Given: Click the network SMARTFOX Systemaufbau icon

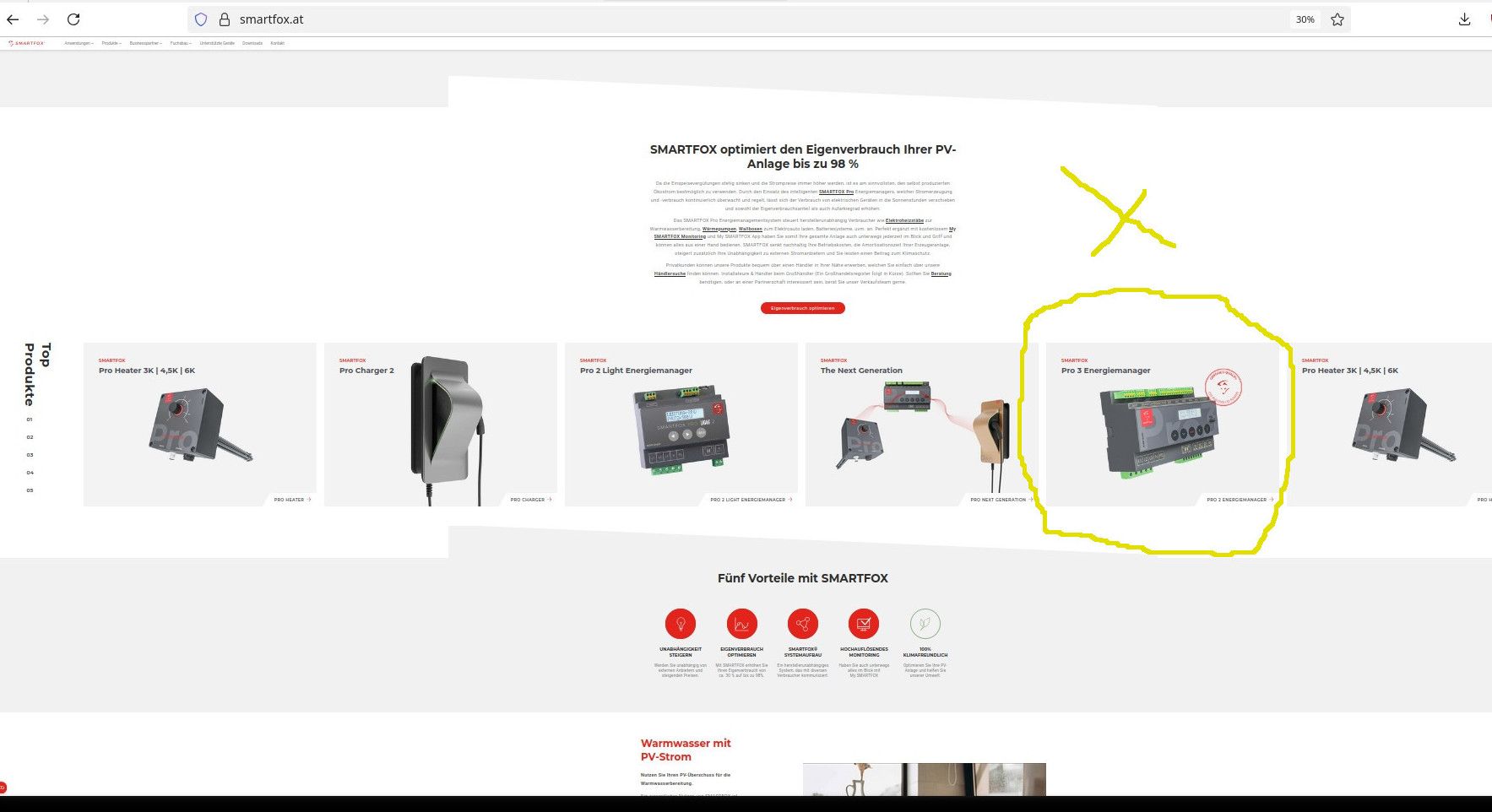Looking at the screenshot, I should coord(803,624).
